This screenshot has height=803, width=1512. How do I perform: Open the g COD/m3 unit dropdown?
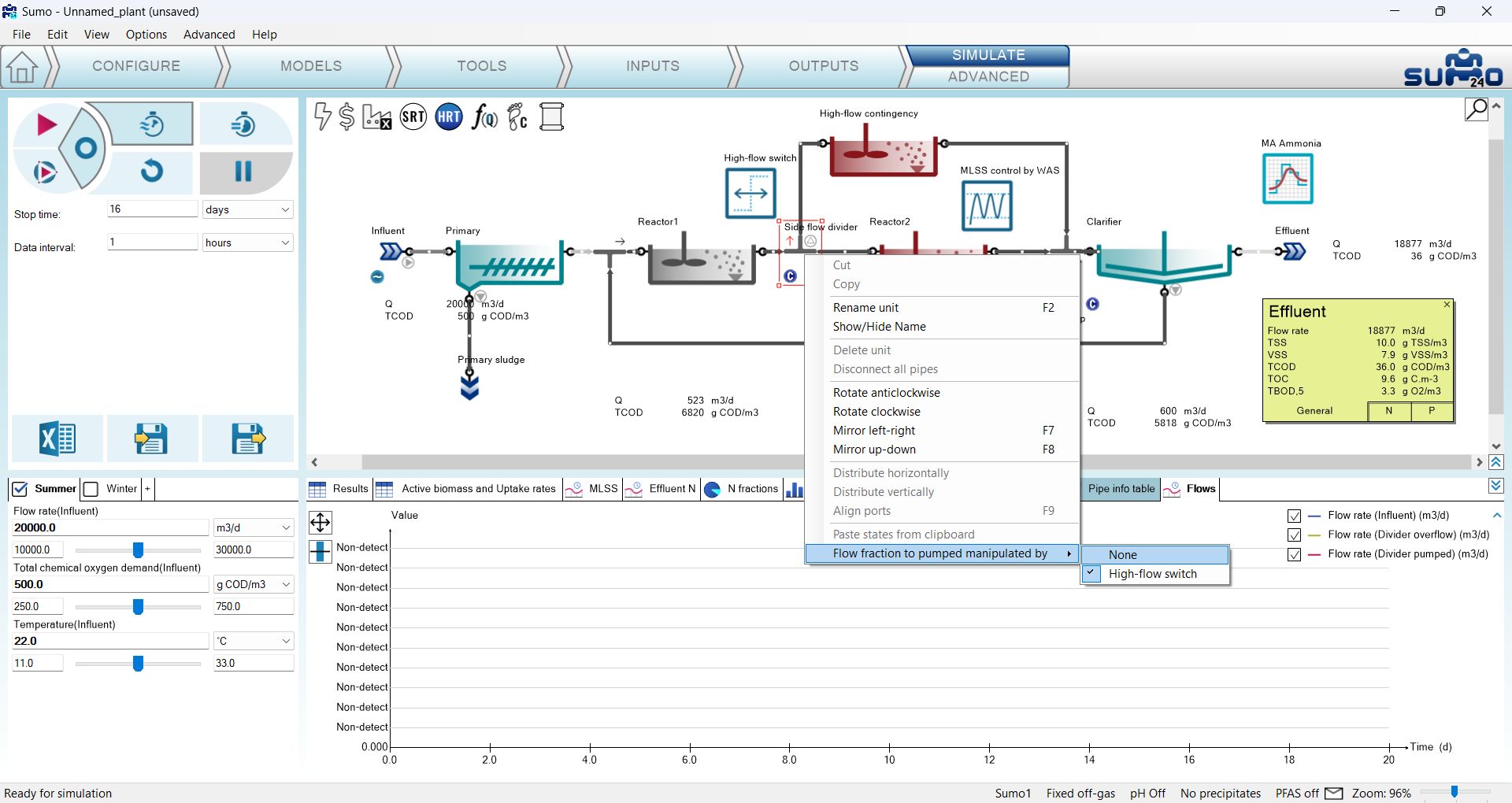[254, 584]
